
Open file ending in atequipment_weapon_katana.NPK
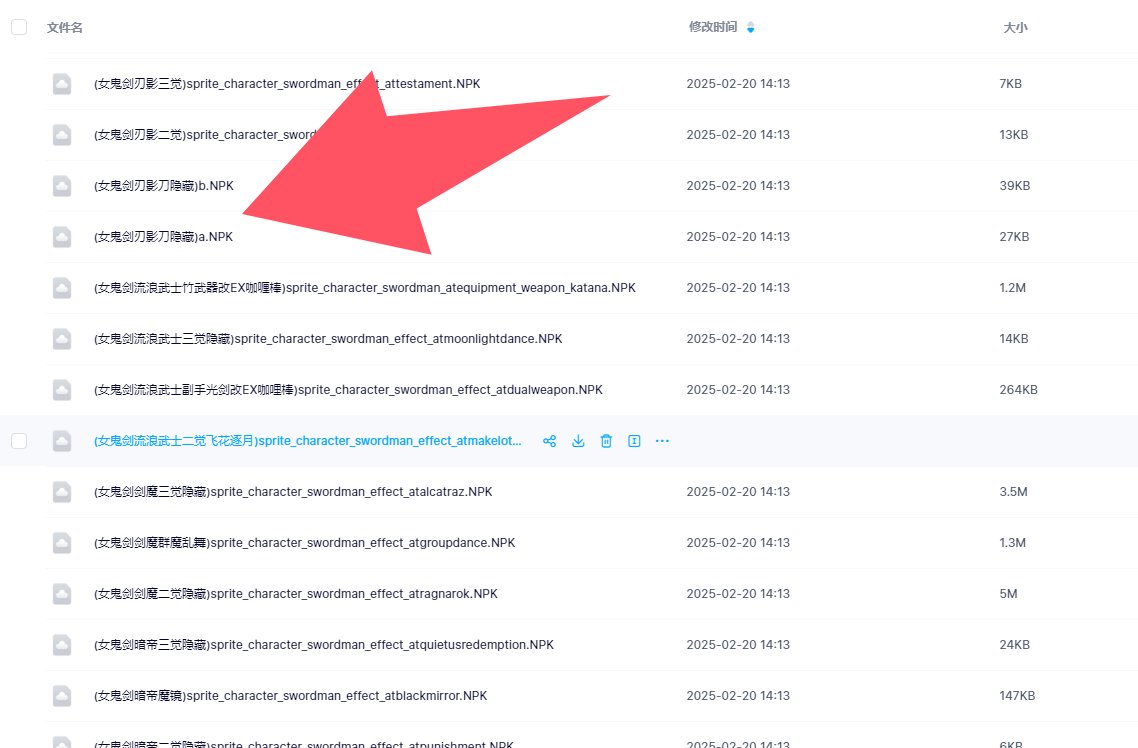click(364, 288)
